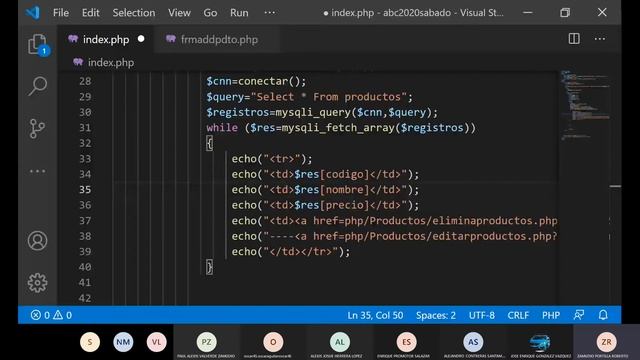Open the Selection menu
The height and width of the screenshot is (360, 640).
pyautogui.click(x=134, y=13)
